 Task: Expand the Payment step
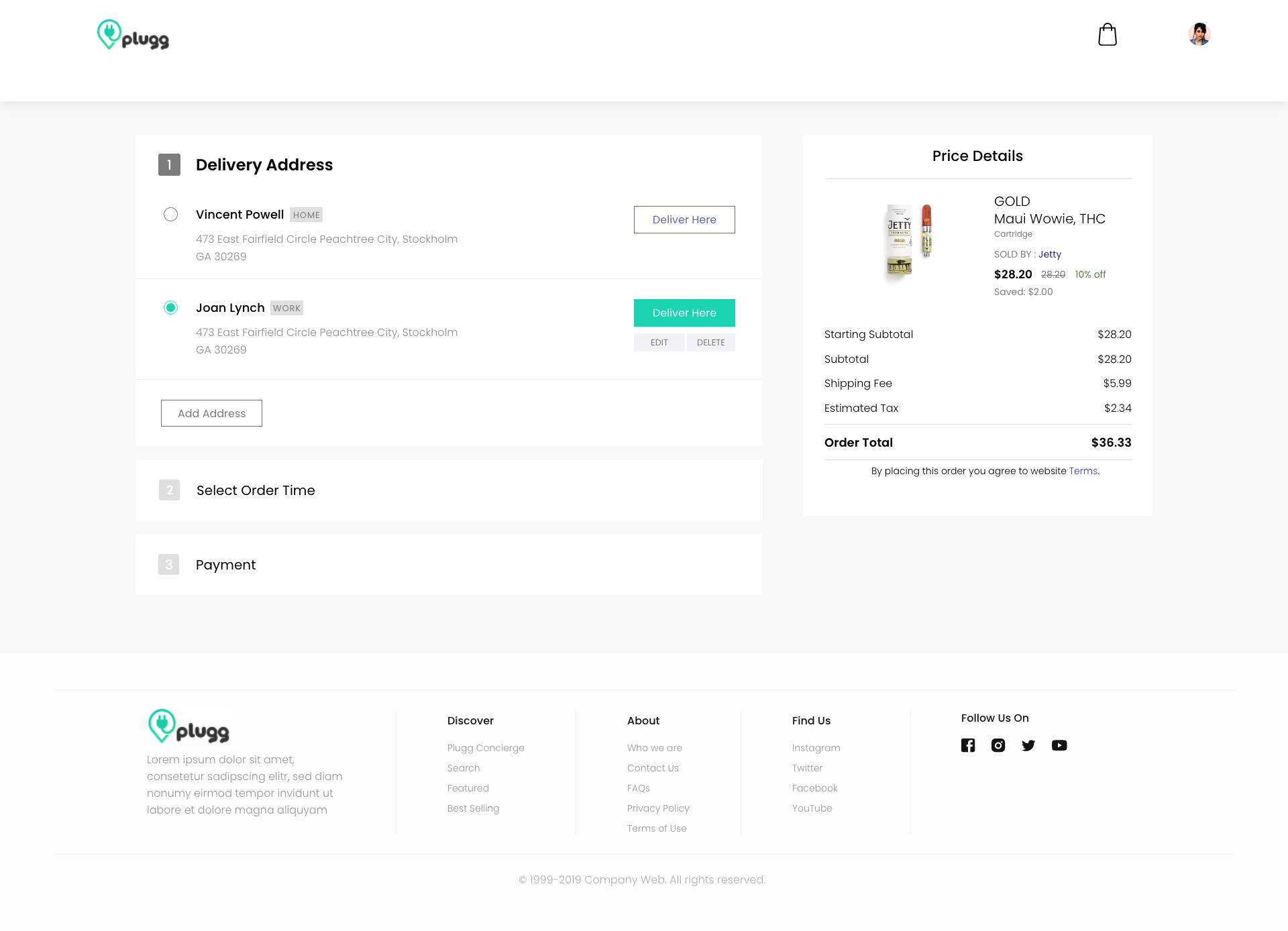click(449, 565)
